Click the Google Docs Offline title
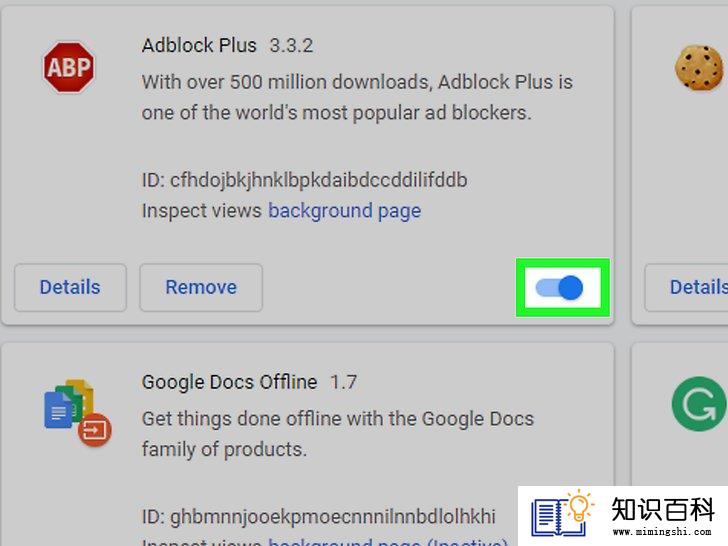 click(x=230, y=382)
